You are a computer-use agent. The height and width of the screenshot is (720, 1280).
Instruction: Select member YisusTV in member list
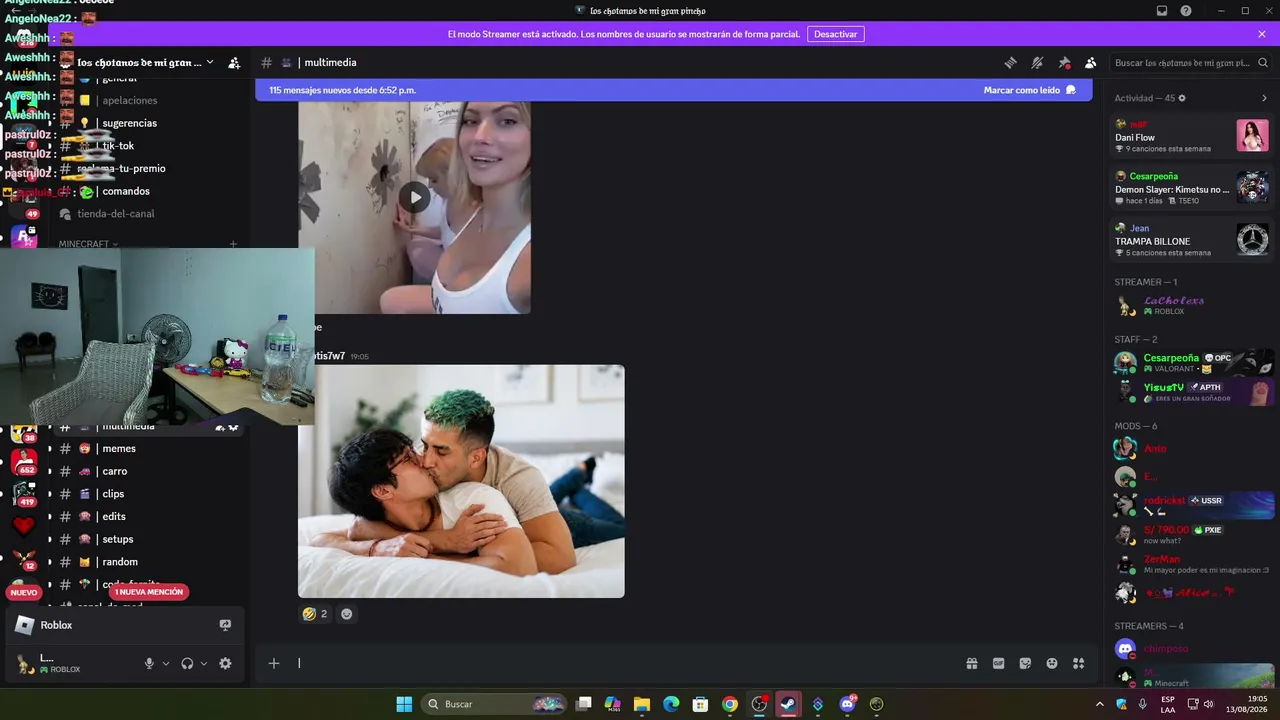point(1191,391)
